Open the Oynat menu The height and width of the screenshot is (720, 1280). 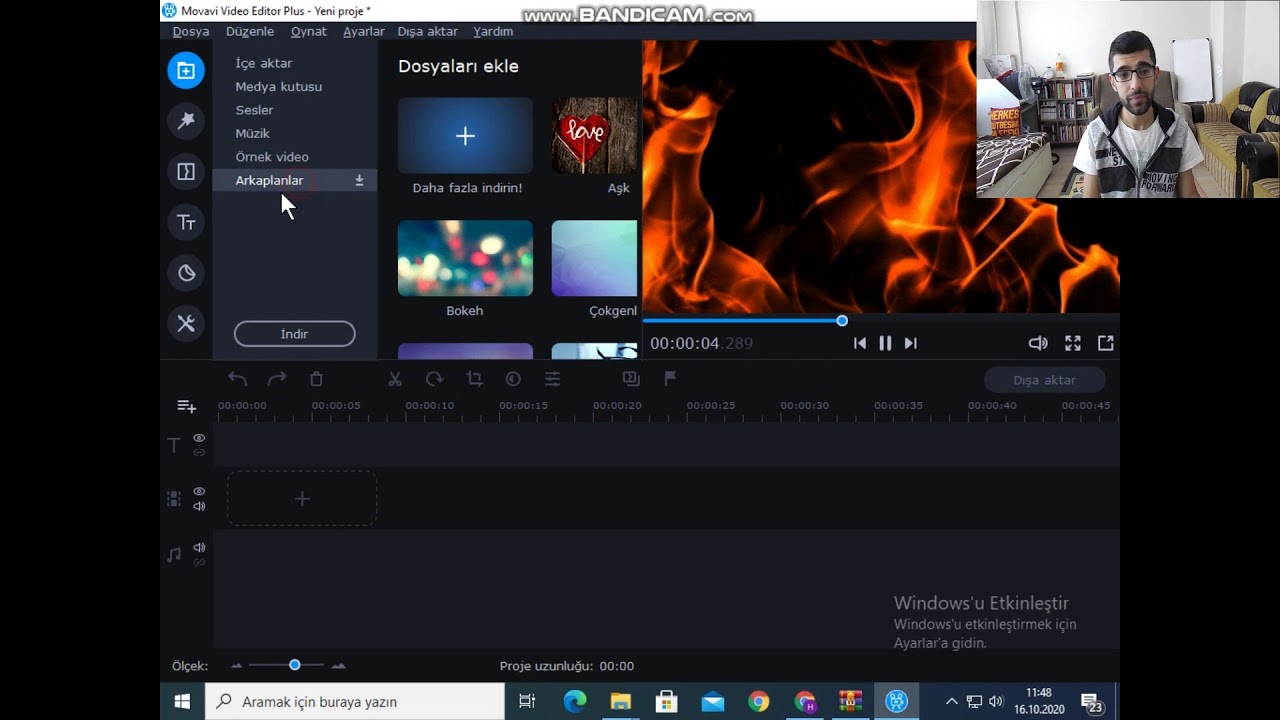coord(309,31)
